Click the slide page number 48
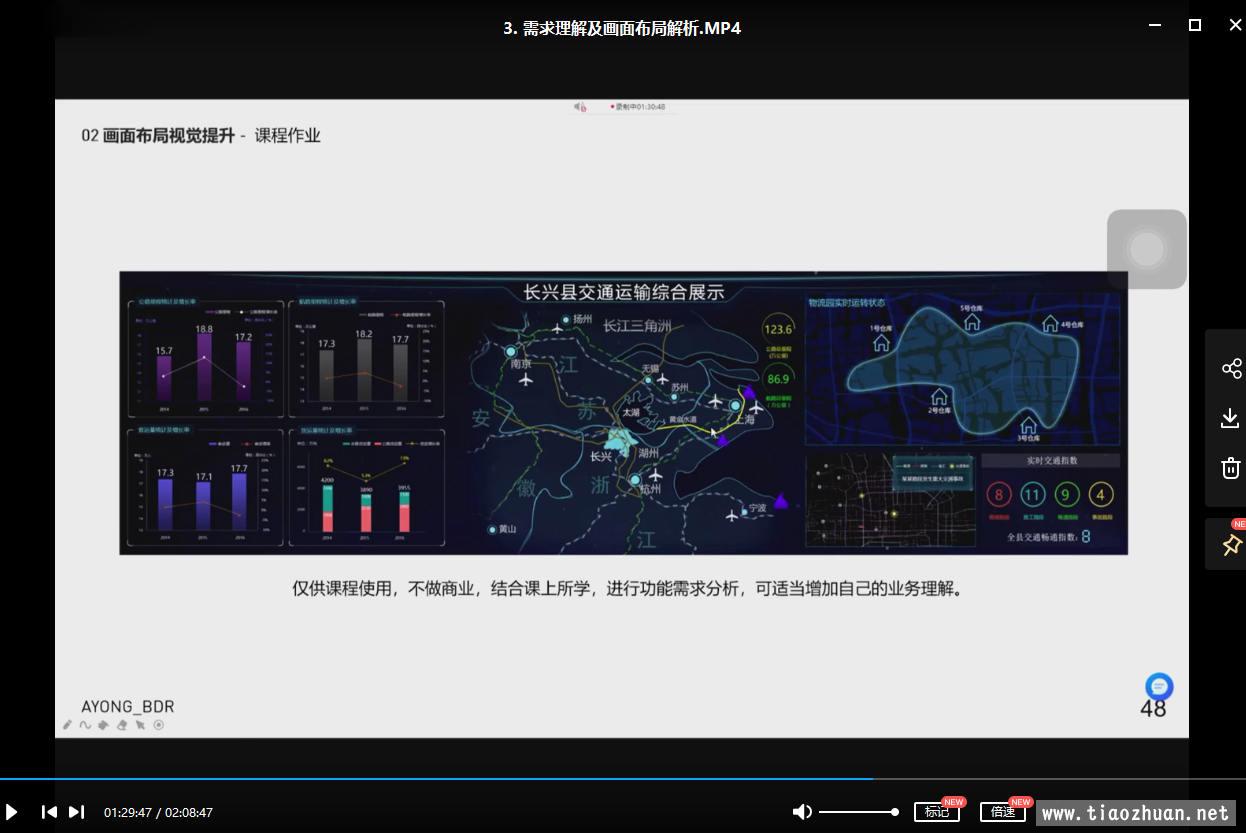The height and width of the screenshot is (833, 1246). [x=1153, y=709]
